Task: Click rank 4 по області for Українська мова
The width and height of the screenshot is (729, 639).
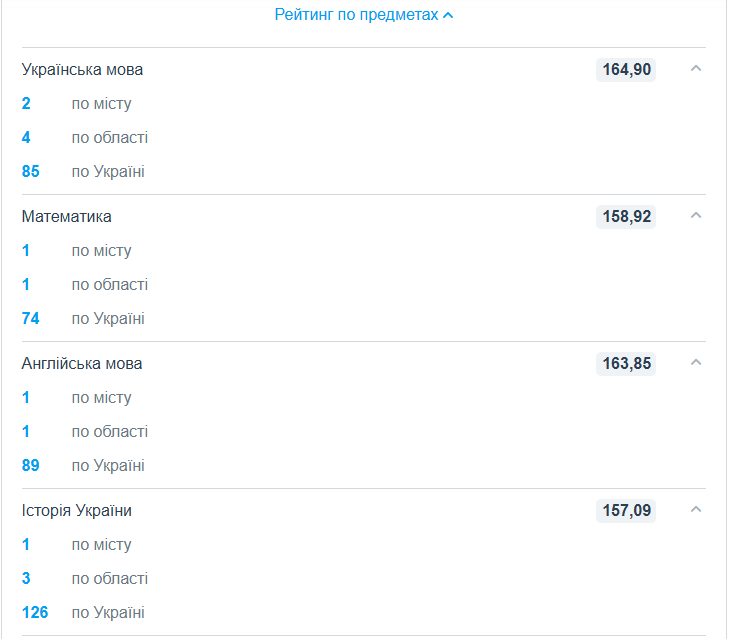Action: click(x=26, y=137)
